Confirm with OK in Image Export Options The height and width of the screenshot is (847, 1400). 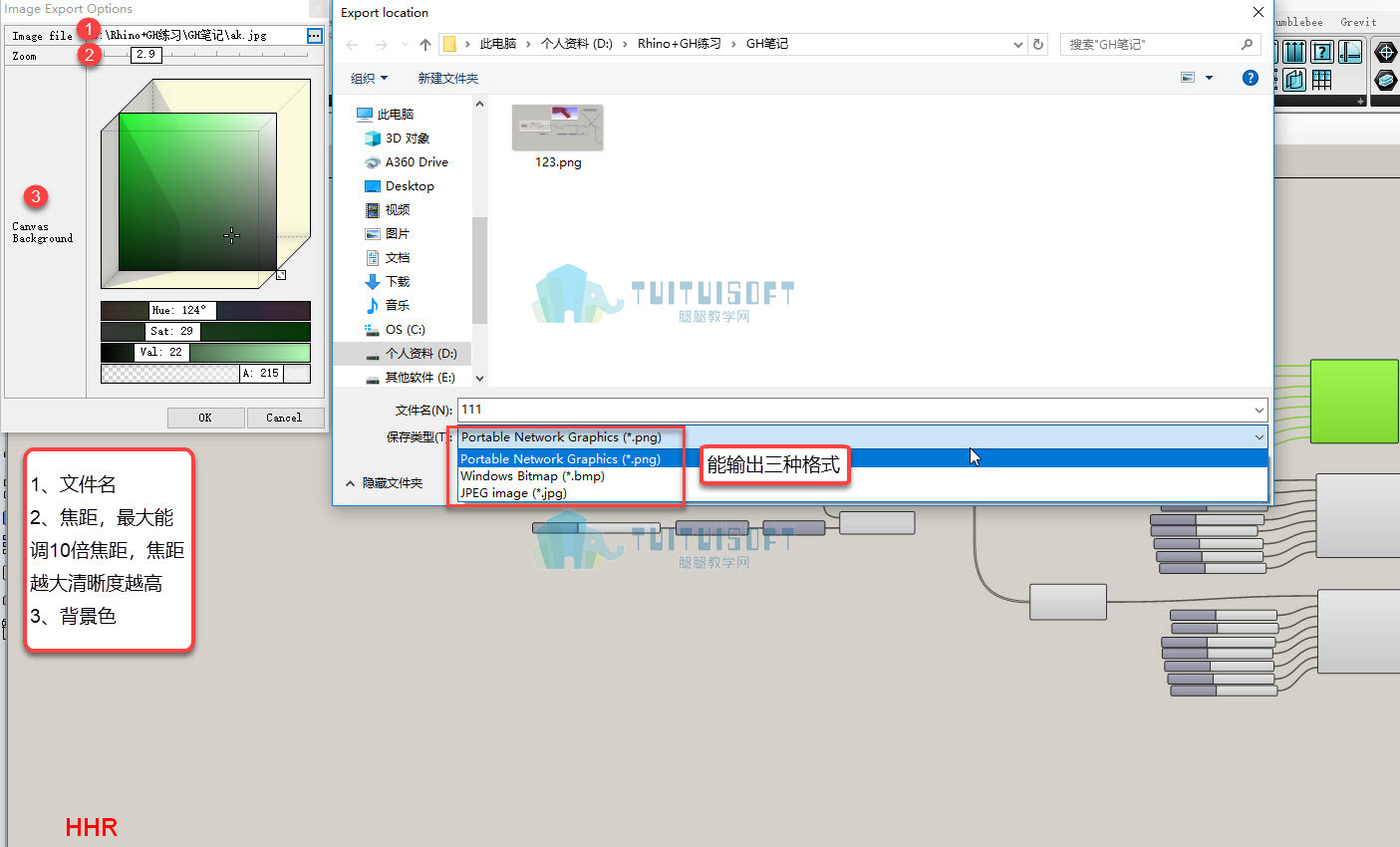tap(205, 418)
